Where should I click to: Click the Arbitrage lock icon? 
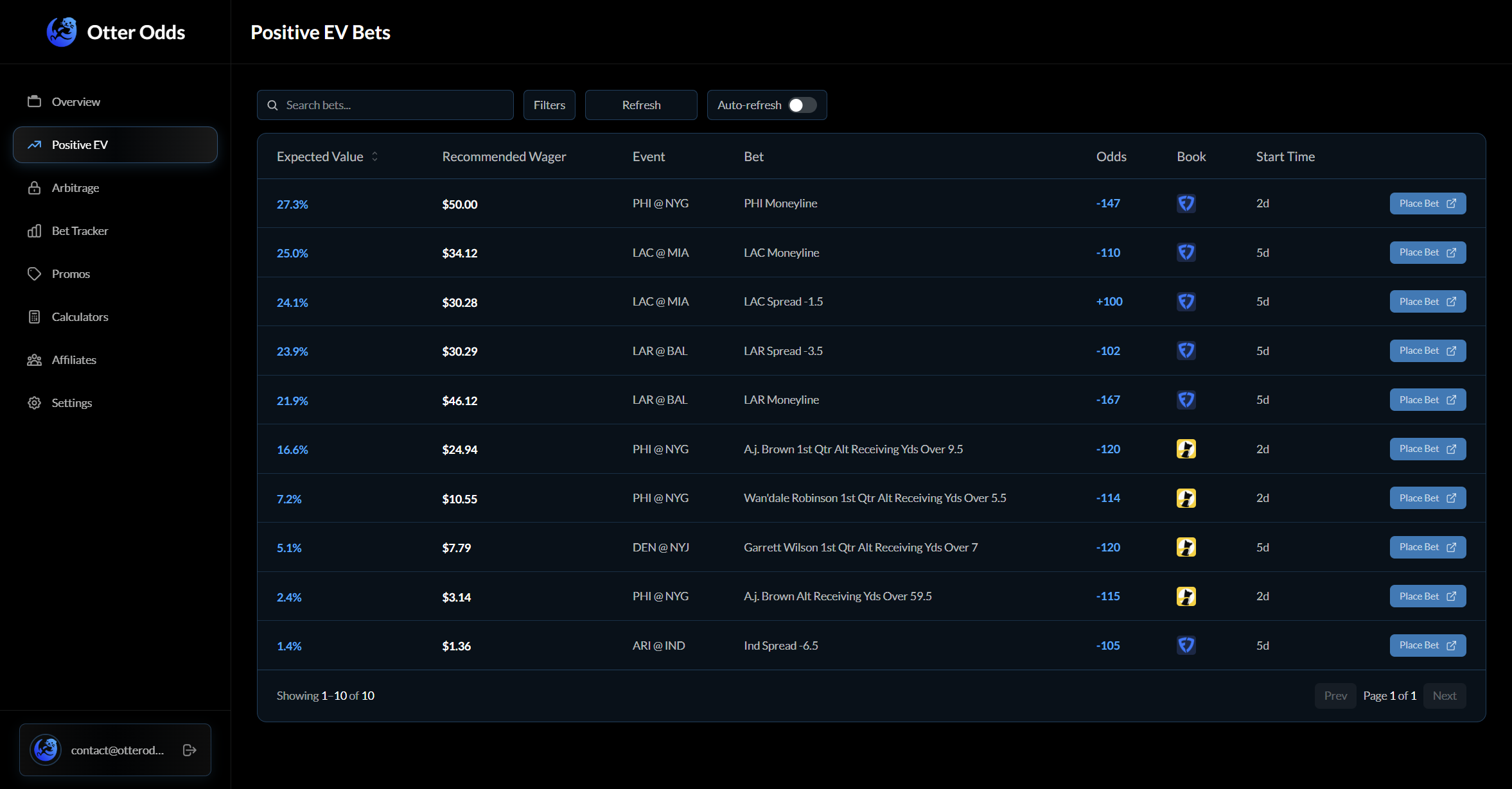(x=35, y=187)
